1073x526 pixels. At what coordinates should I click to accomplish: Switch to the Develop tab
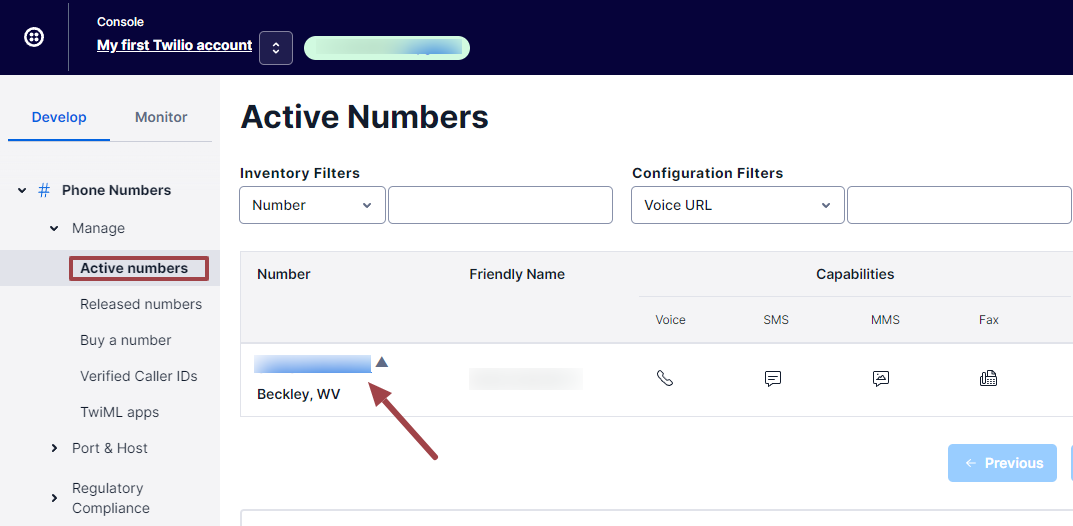(x=59, y=117)
